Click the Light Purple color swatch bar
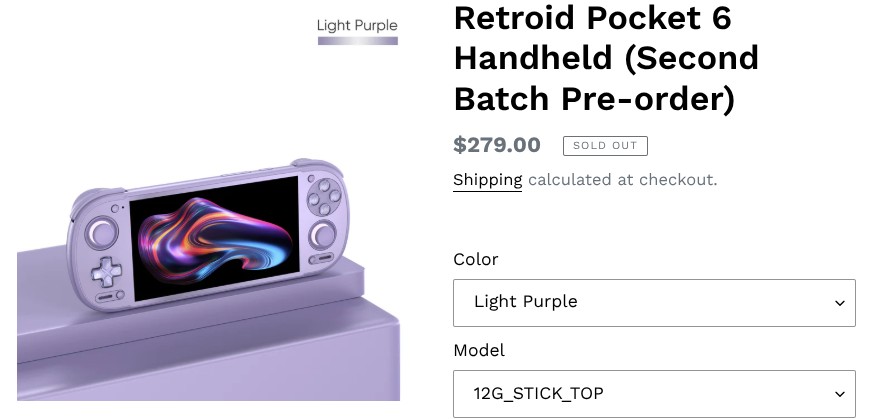Screen dimensions: 877x419 358,41
